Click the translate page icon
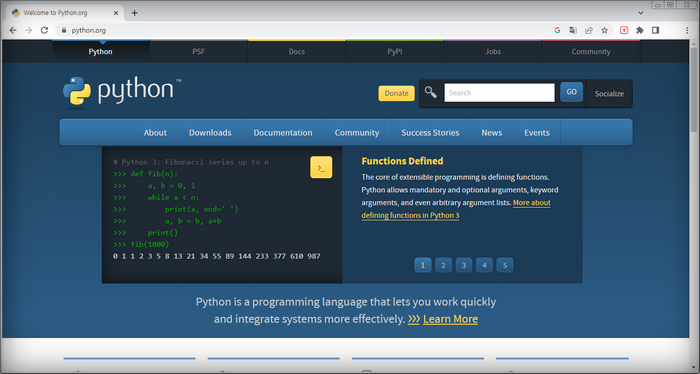 tap(573, 30)
